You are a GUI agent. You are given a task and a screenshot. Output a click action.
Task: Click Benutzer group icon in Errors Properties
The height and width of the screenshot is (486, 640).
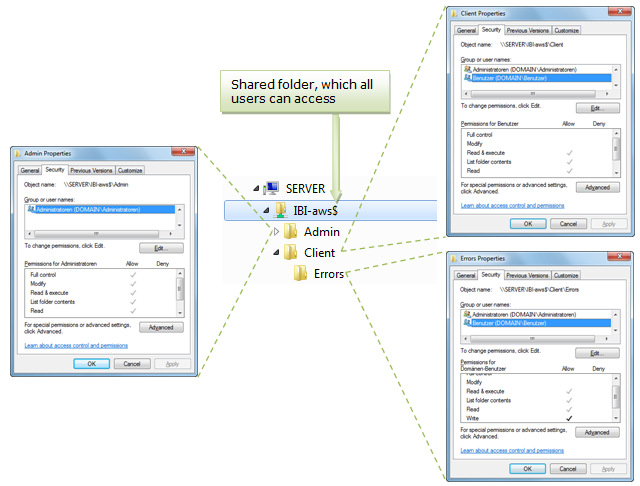(x=467, y=324)
